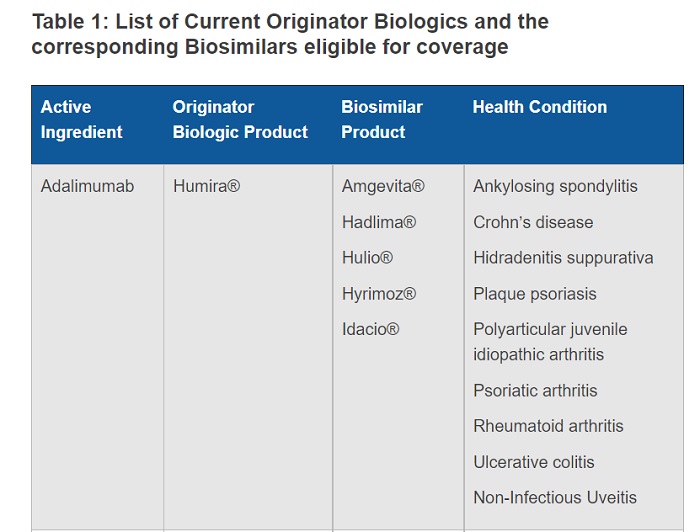The image size is (700, 532).
Task: Click the Health Condition column header
Action: coord(539,107)
